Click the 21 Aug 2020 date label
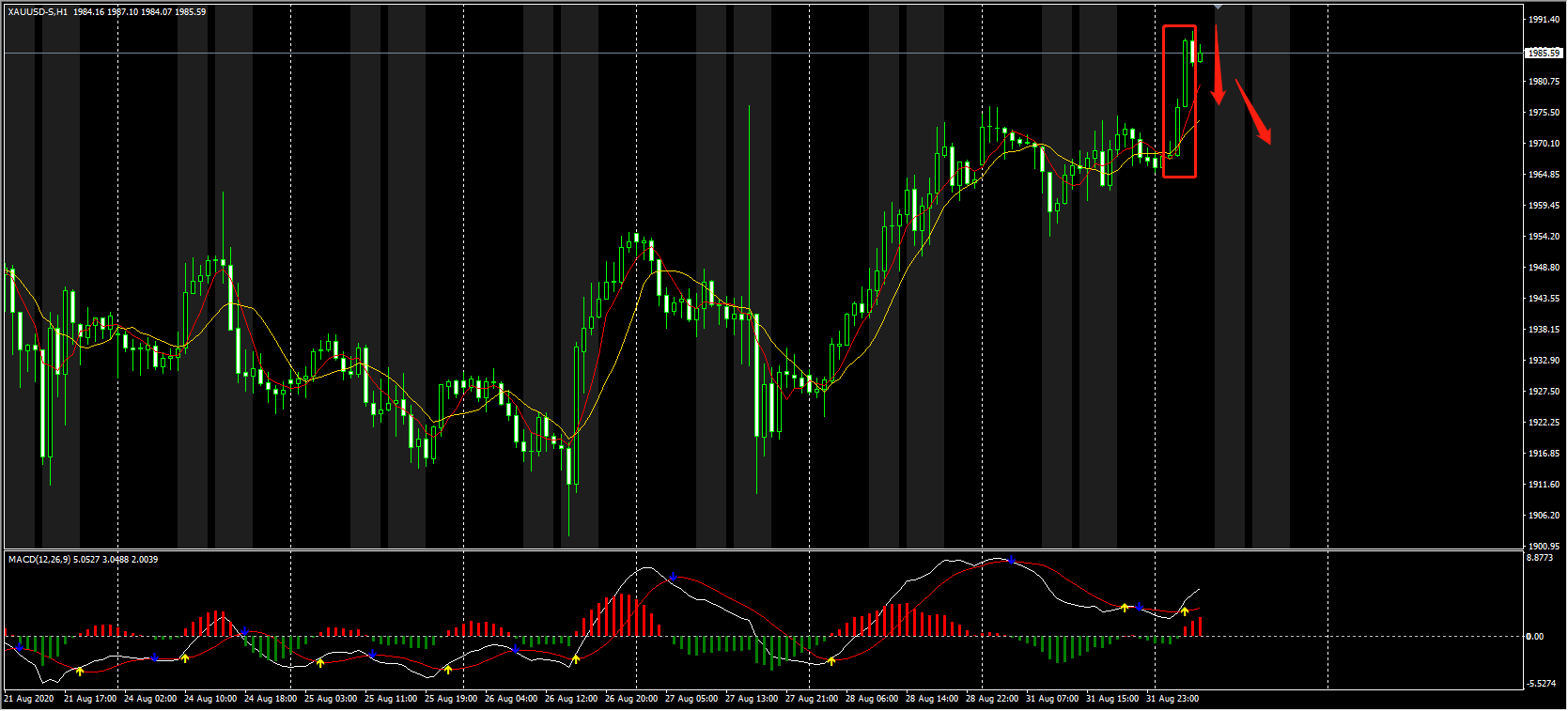The image size is (1568, 711). [x=29, y=699]
